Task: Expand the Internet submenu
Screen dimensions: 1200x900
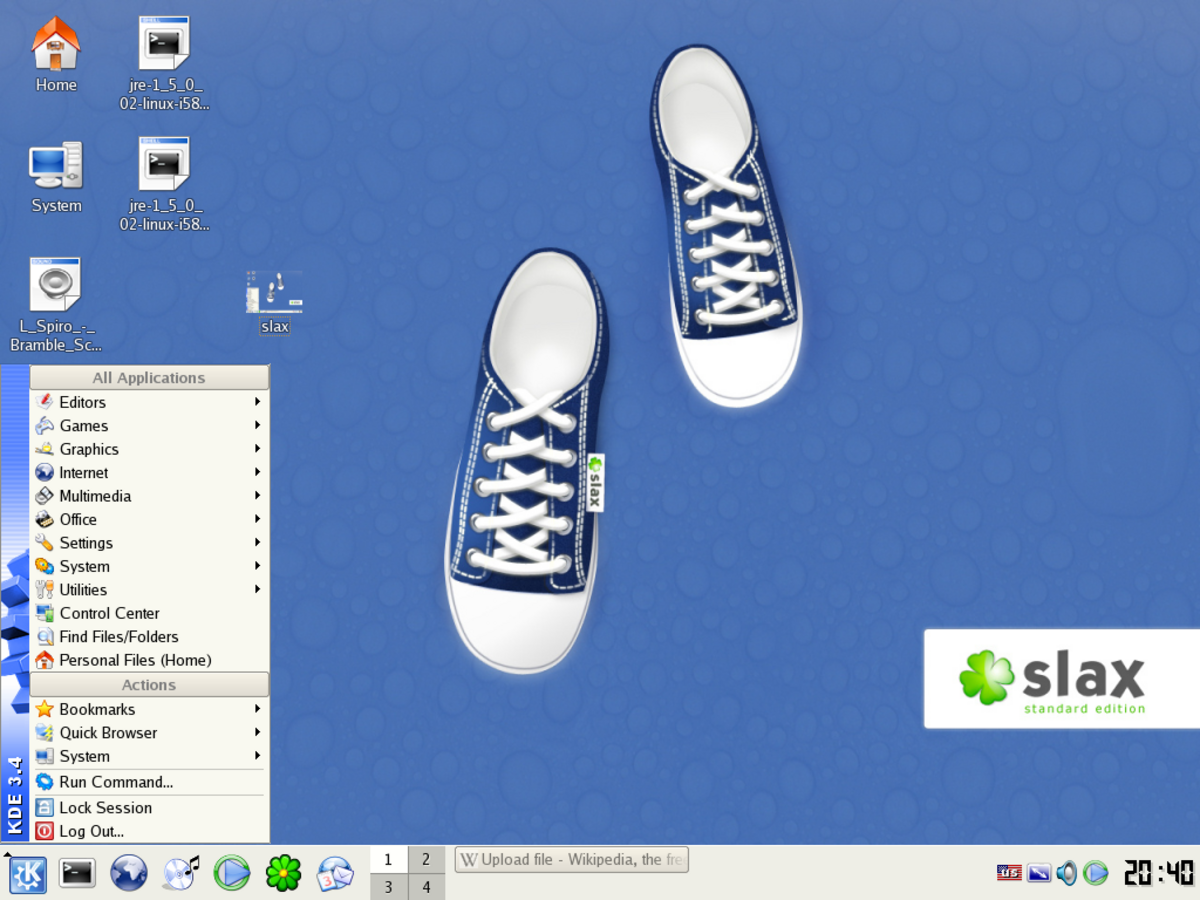Action: (x=149, y=473)
